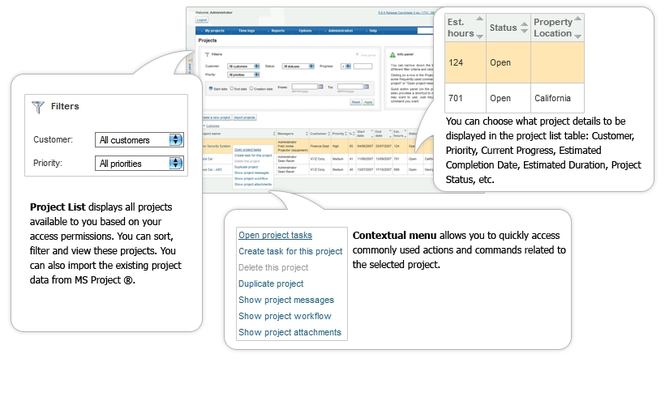This screenshot has width=665, height=405.
Task: Open the From date calendar picker icon
Action: coord(321,87)
